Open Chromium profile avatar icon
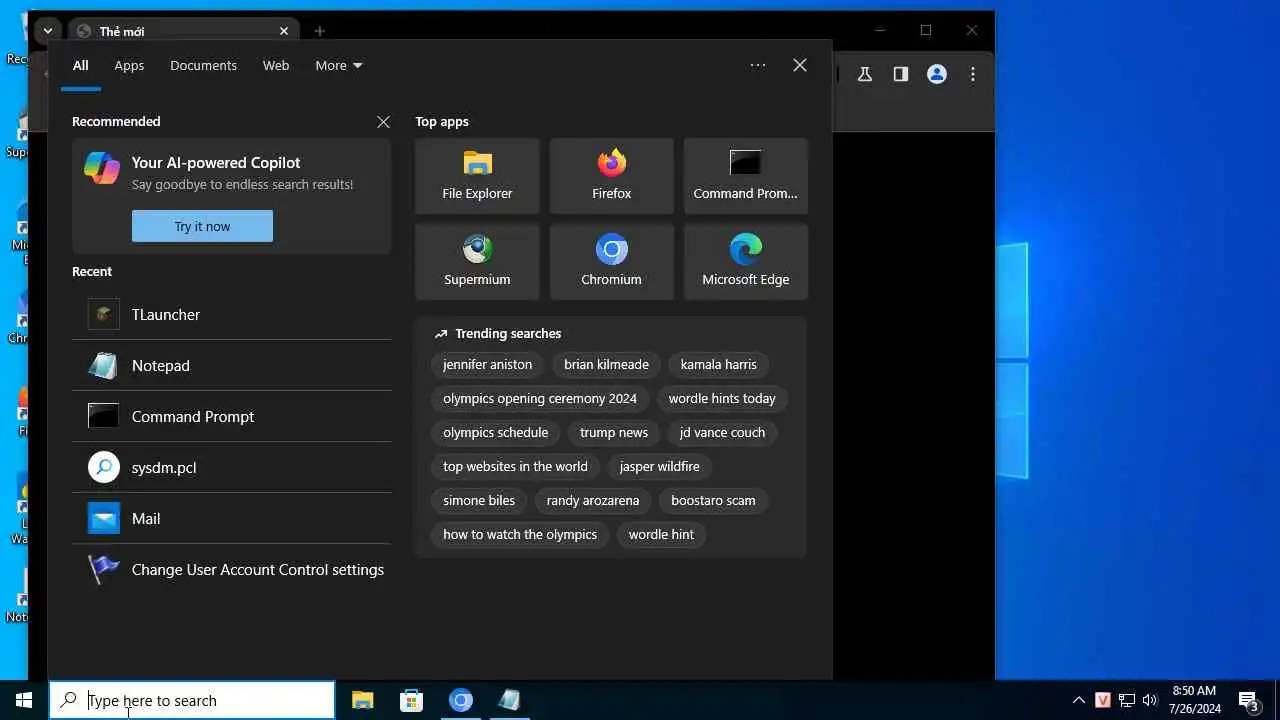 tap(937, 74)
